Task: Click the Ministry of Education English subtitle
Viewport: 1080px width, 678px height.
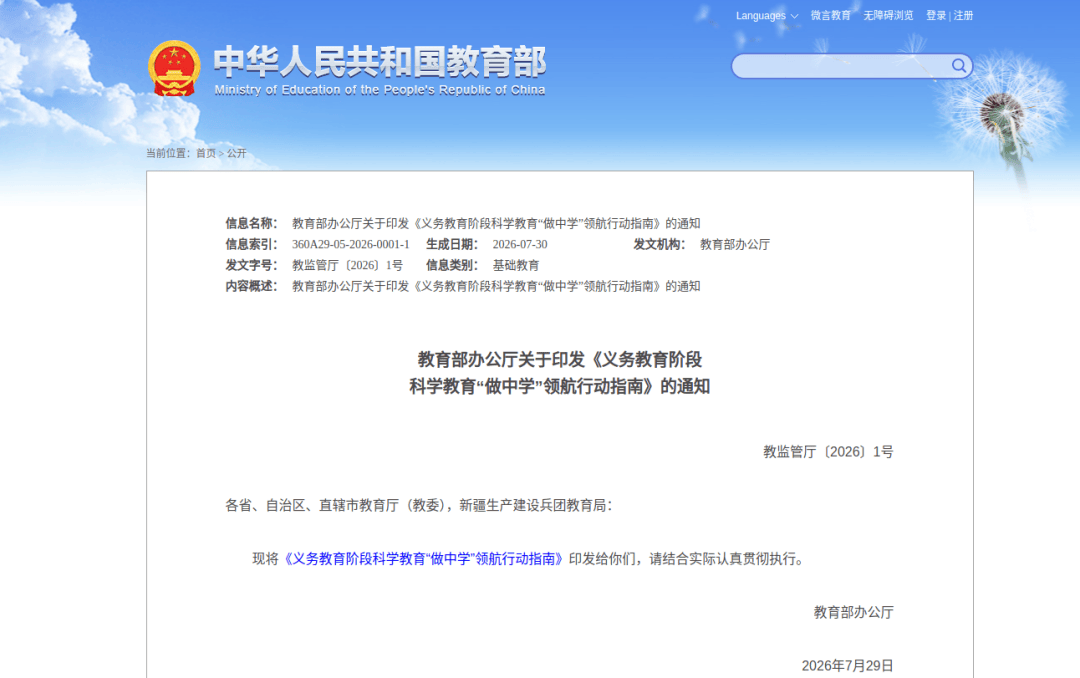Action: 380,90
